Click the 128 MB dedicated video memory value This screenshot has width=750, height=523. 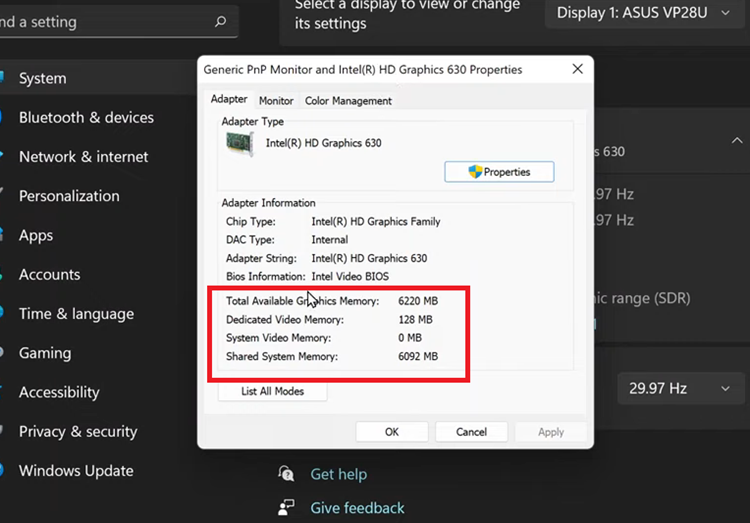[x=415, y=320]
